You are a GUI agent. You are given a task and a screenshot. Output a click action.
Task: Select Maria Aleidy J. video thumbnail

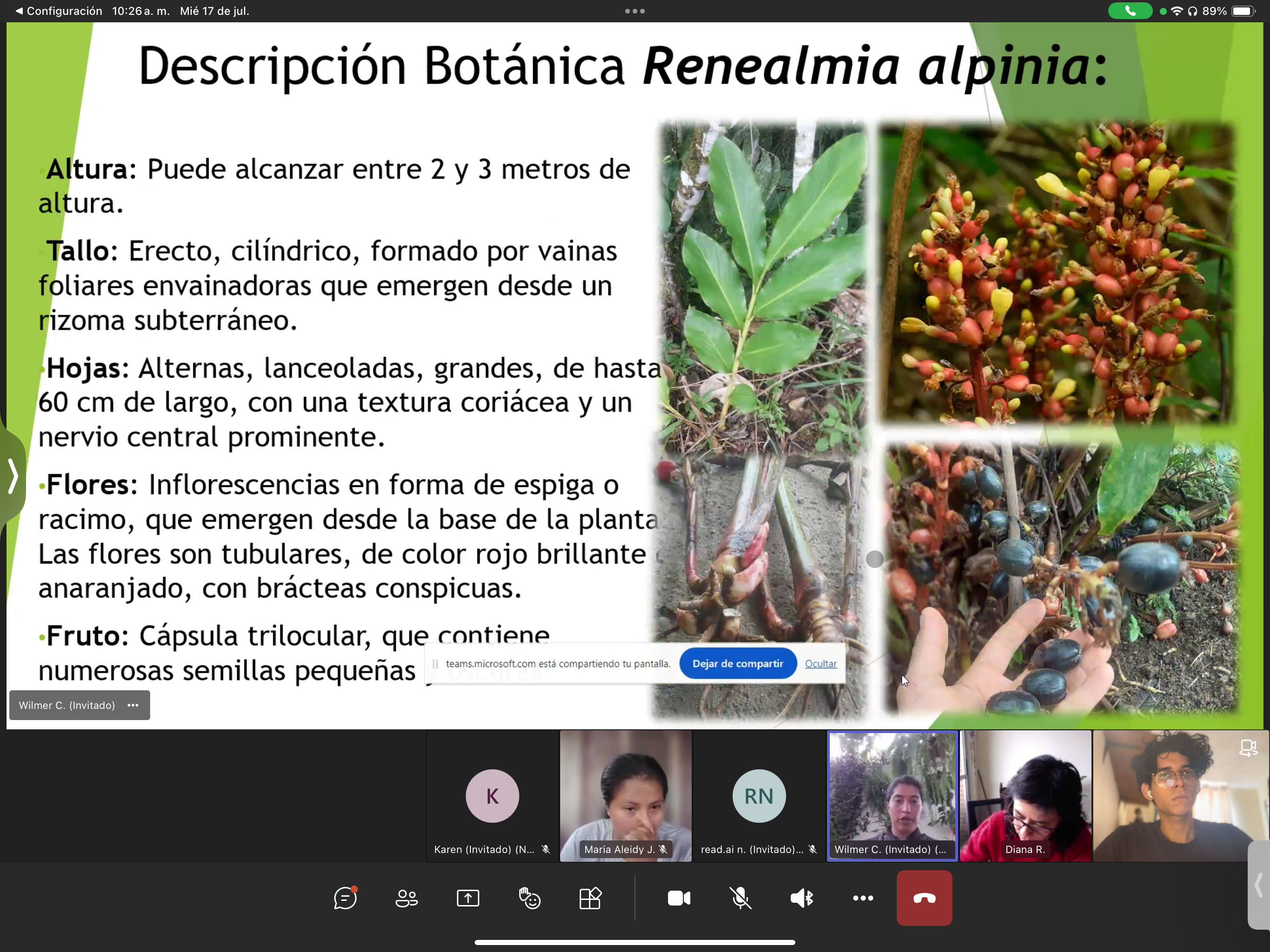coord(625,795)
